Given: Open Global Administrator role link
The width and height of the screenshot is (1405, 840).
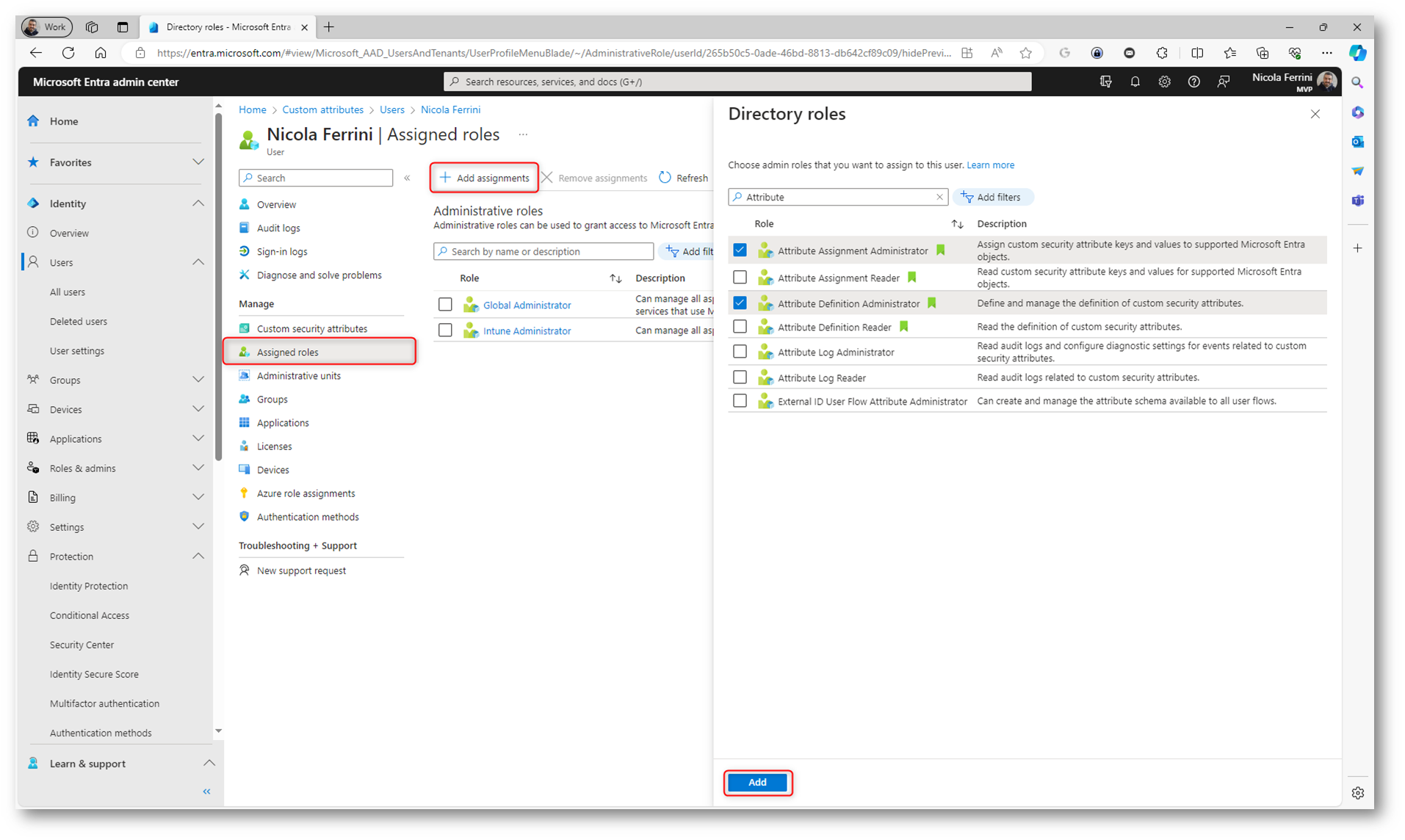Looking at the screenshot, I should coord(527,305).
